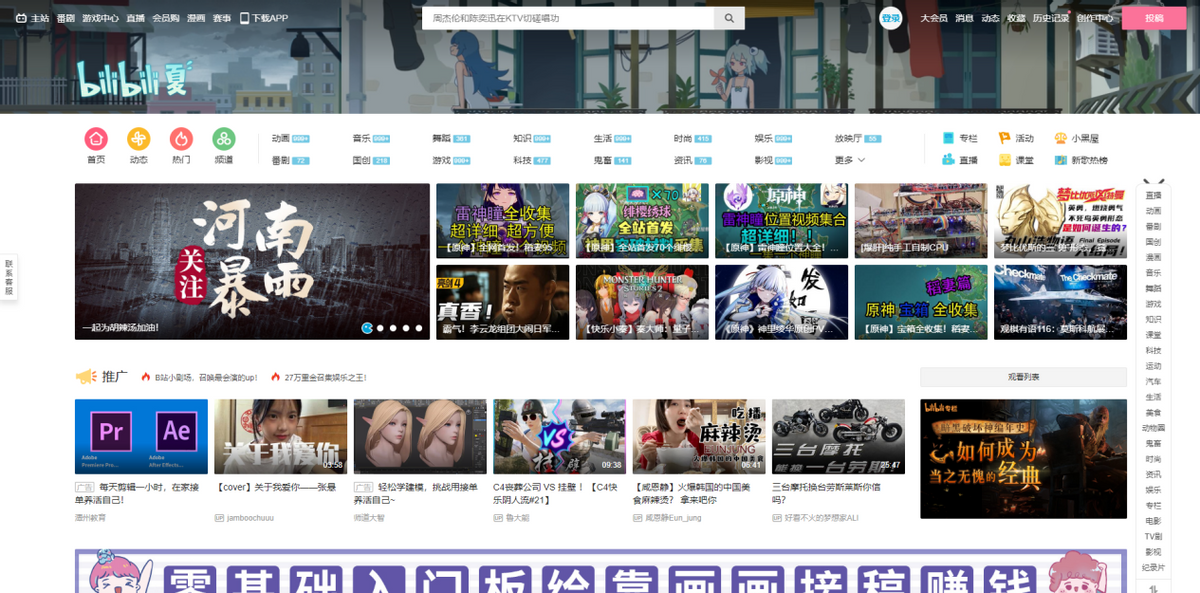Click the 频道 channels icon
The width and height of the screenshot is (1200, 593).
[224, 140]
